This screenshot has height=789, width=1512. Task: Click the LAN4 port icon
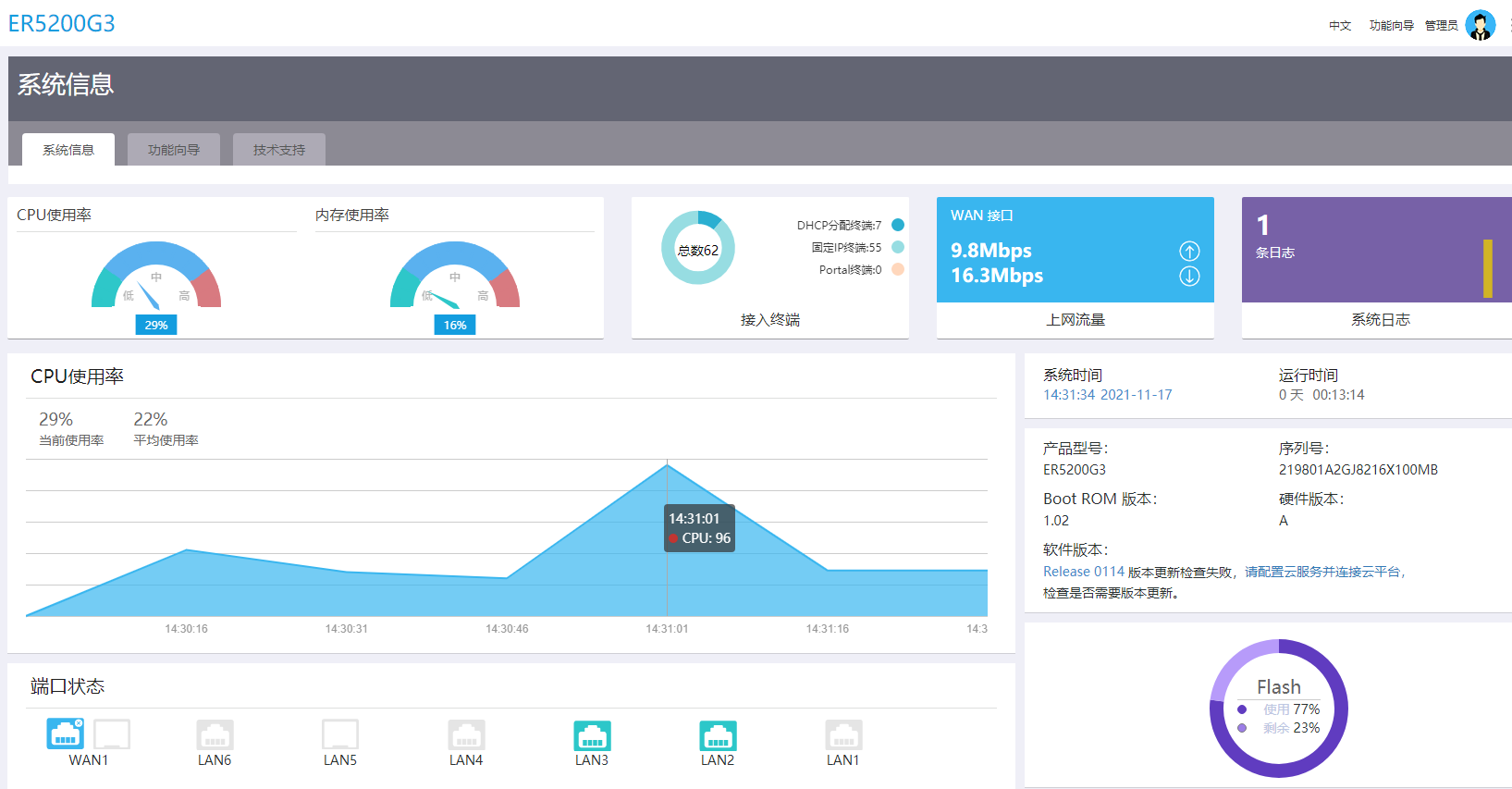(x=467, y=735)
